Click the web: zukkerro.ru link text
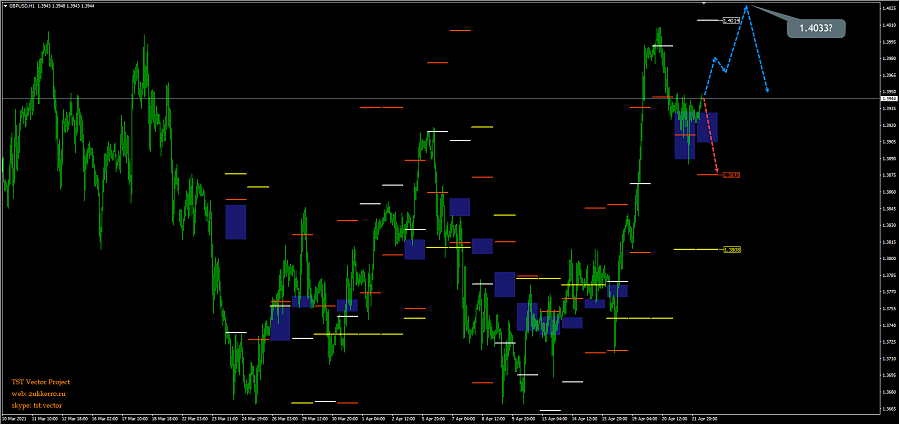The height and width of the screenshot is (425, 900). [37, 393]
